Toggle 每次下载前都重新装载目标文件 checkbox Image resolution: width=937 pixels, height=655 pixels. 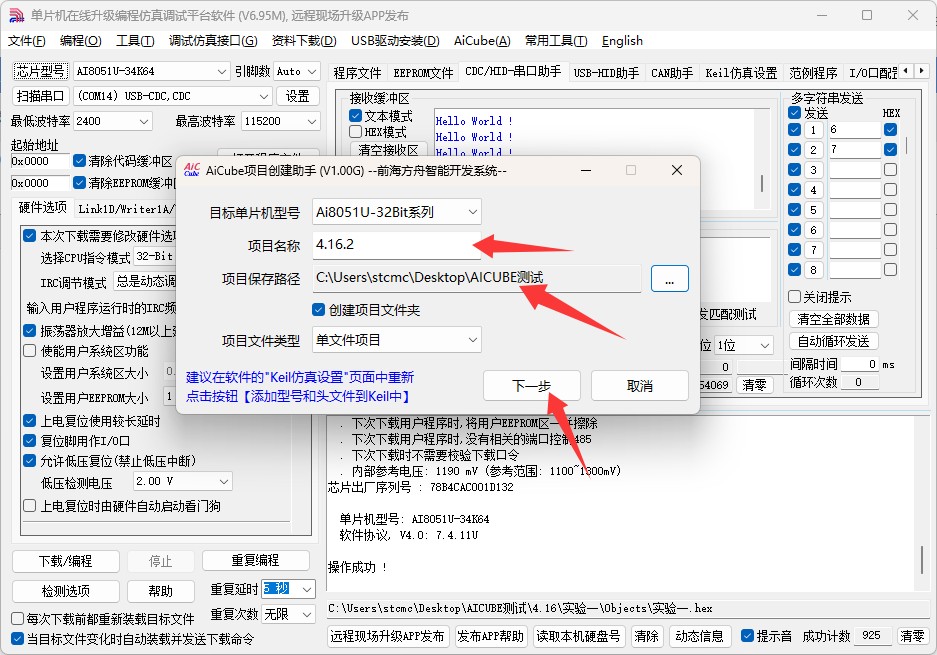[18, 619]
